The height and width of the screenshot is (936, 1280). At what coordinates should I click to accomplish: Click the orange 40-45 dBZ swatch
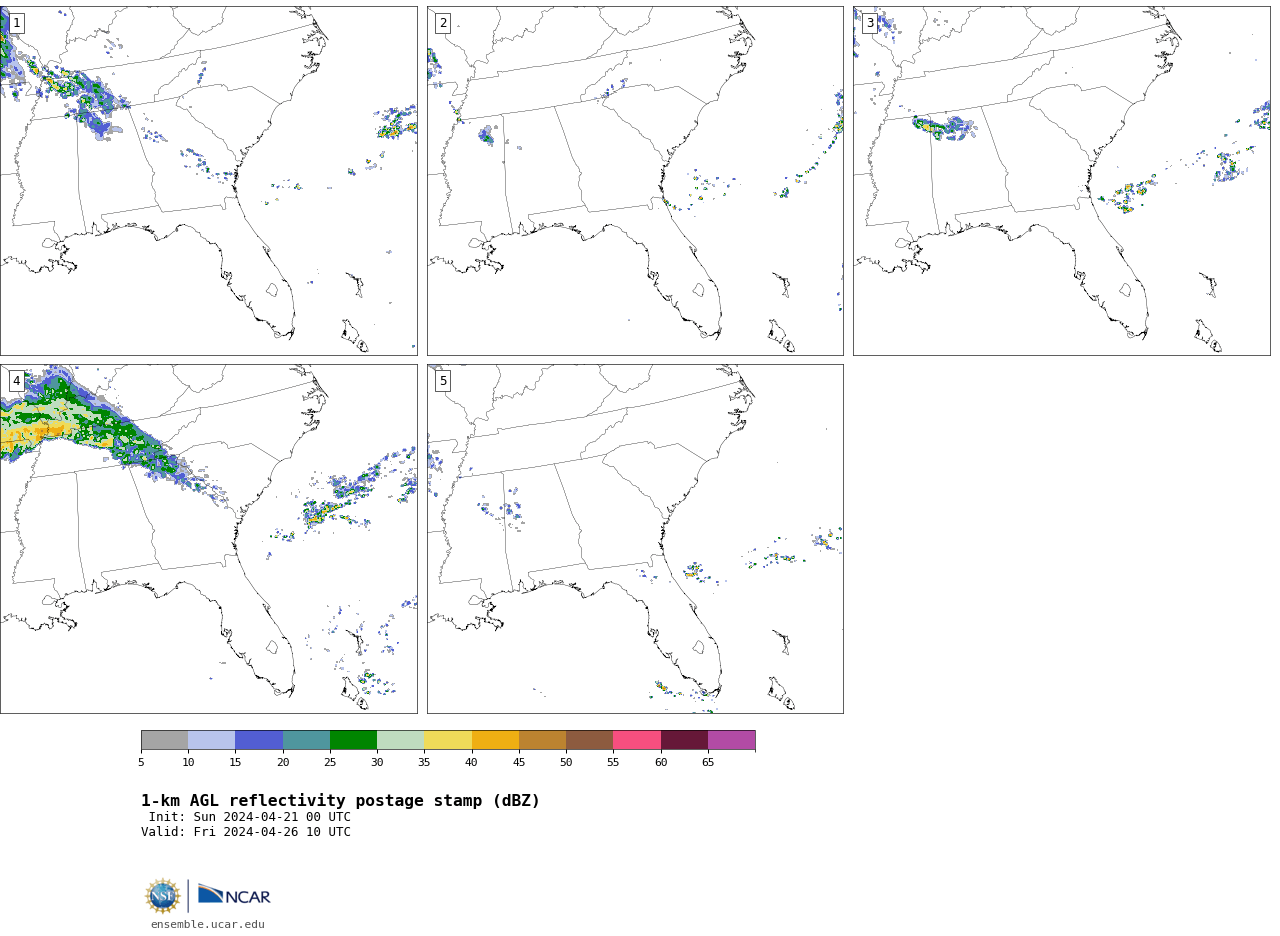pyautogui.click(x=495, y=740)
